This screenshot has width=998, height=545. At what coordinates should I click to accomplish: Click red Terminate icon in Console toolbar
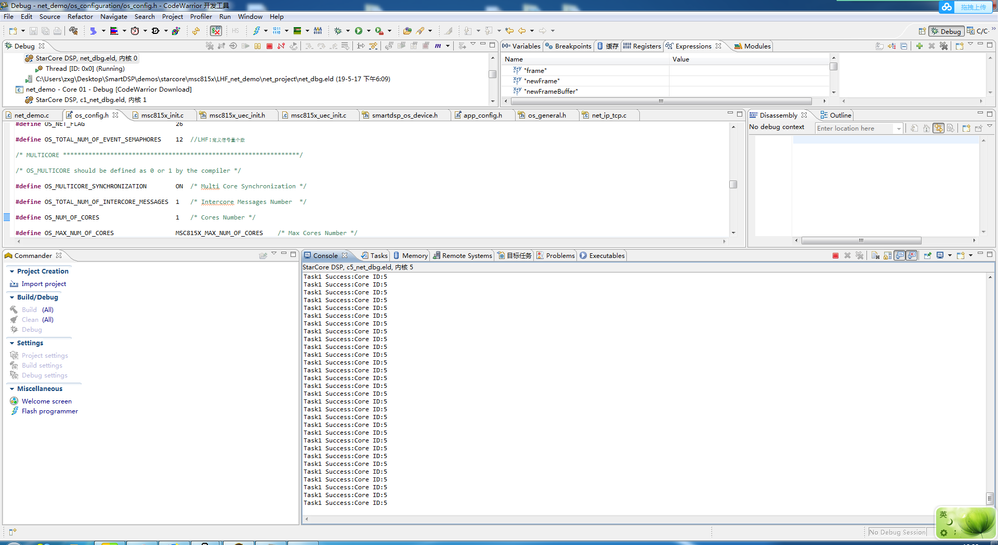[836, 255]
